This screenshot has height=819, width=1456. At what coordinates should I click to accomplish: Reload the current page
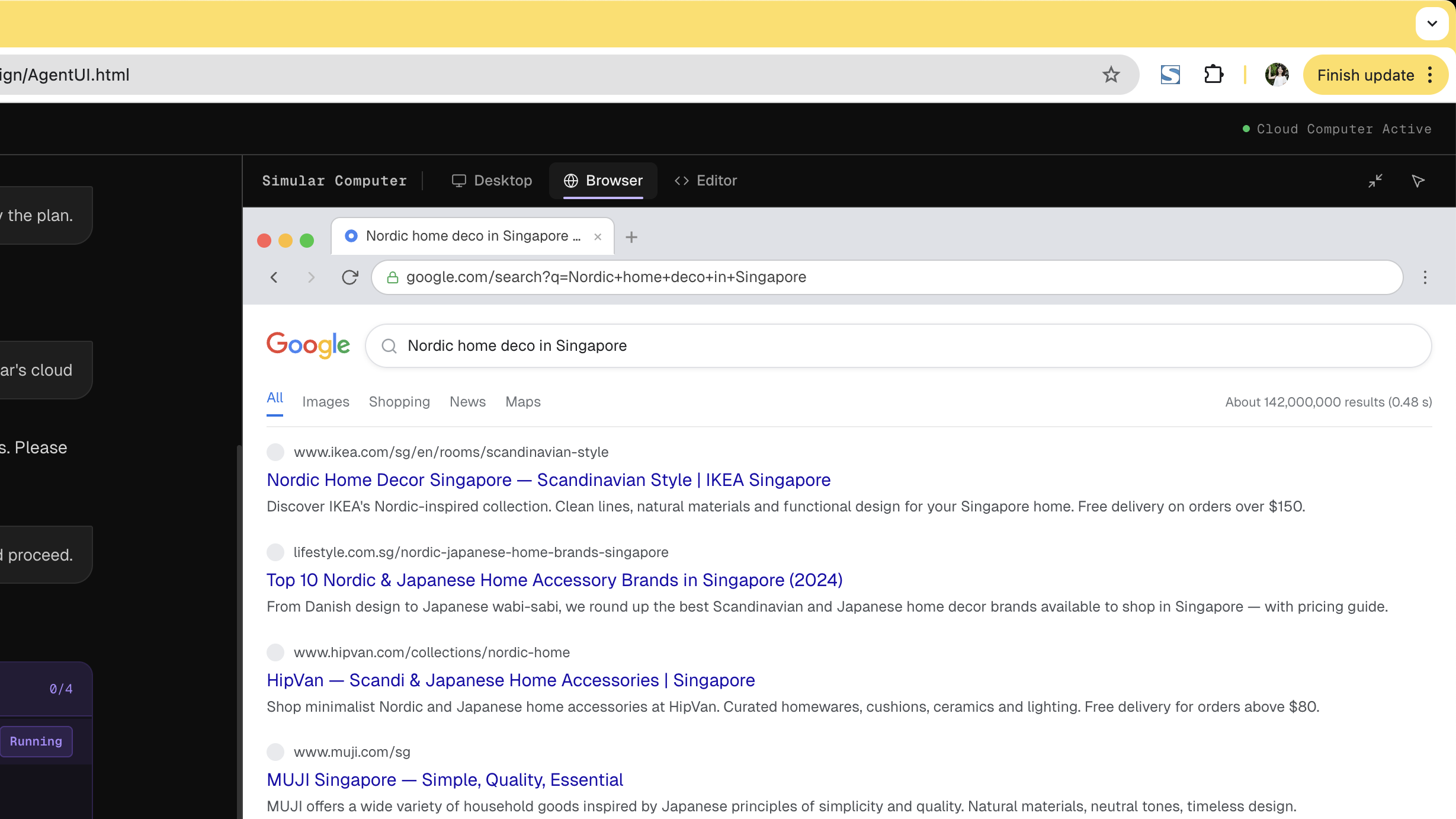[x=349, y=277]
